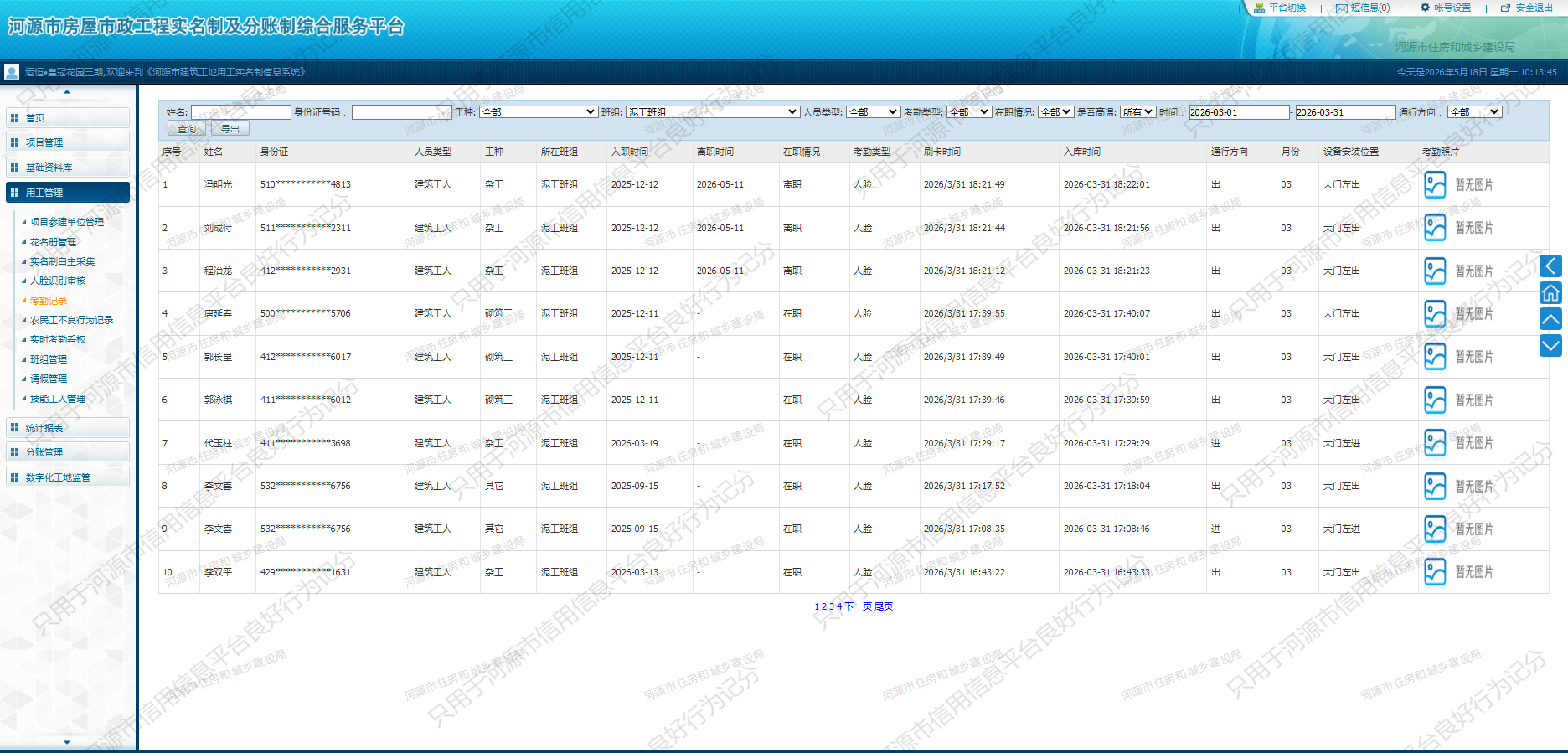Go to page 4 in pagination

[x=839, y=606]
